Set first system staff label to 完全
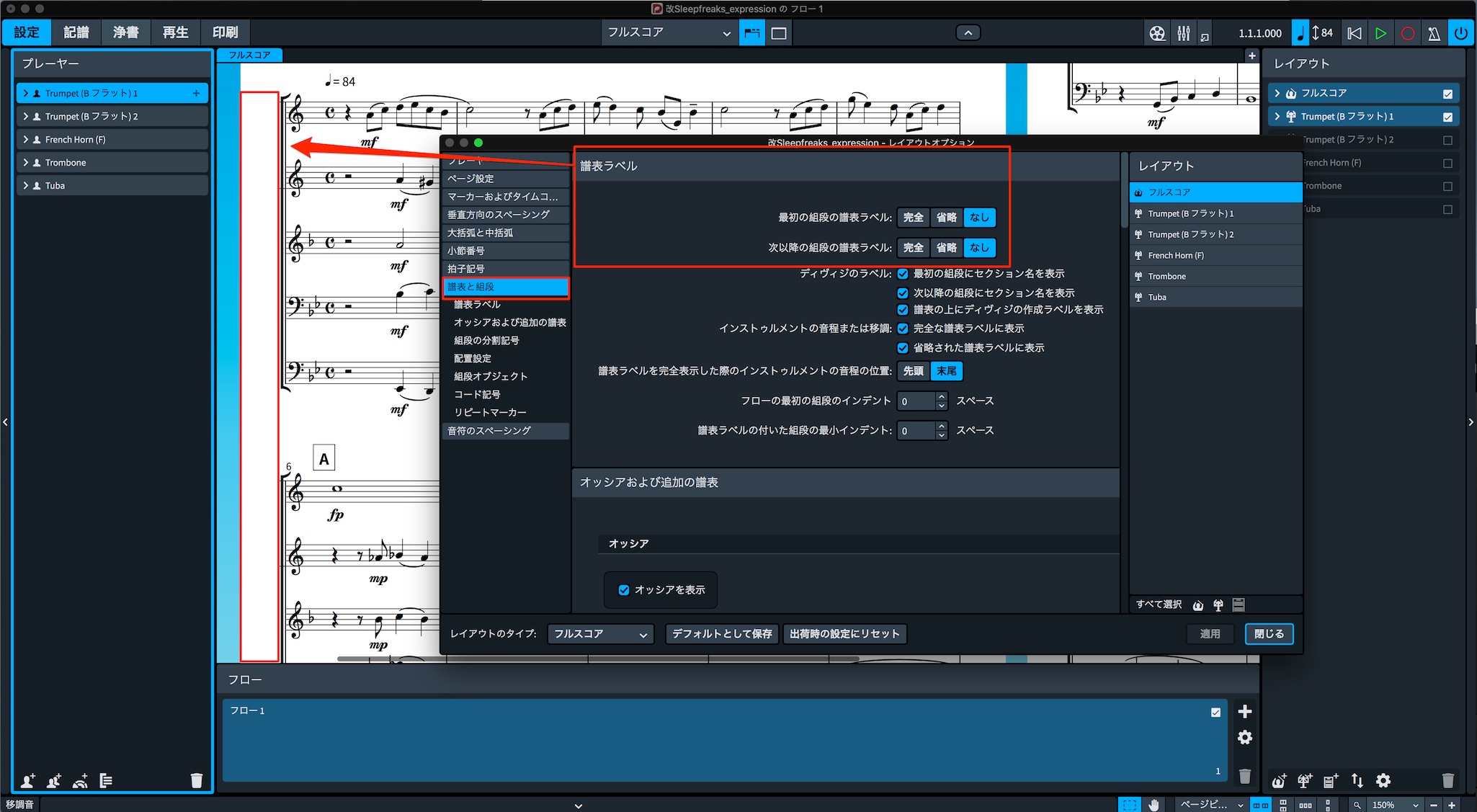Viewport: 1477px width, 812px height. [913, 218]
